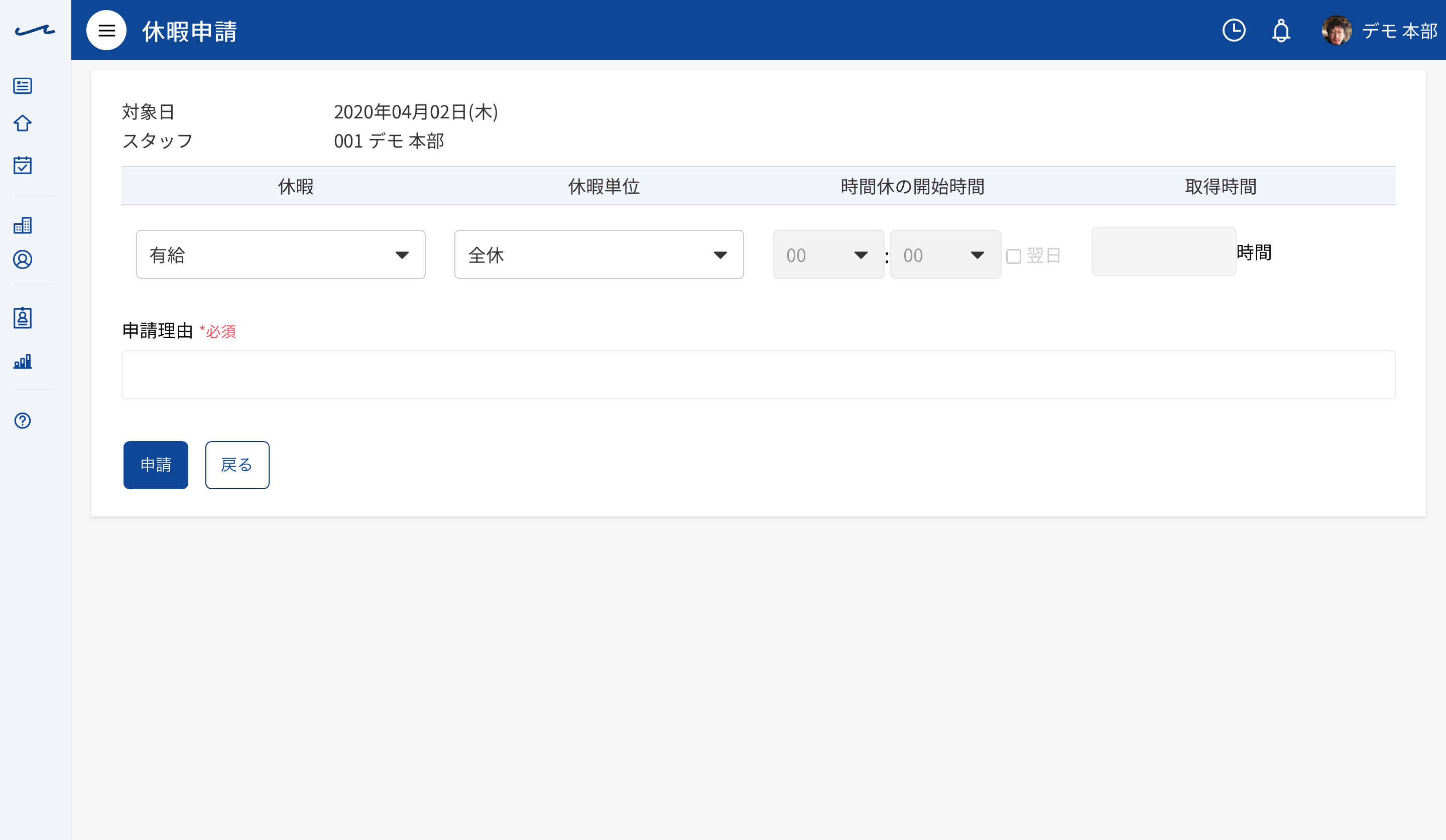The image size is (1446, 840).
Task: Submit with the 申請 button
Action: click(x=156, y=465)
